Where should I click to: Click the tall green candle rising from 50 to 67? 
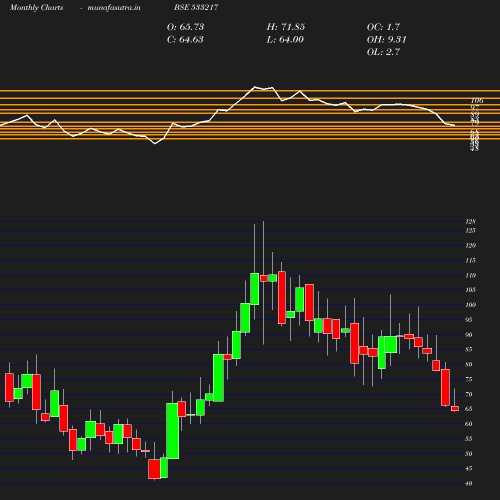pos(172,431)
